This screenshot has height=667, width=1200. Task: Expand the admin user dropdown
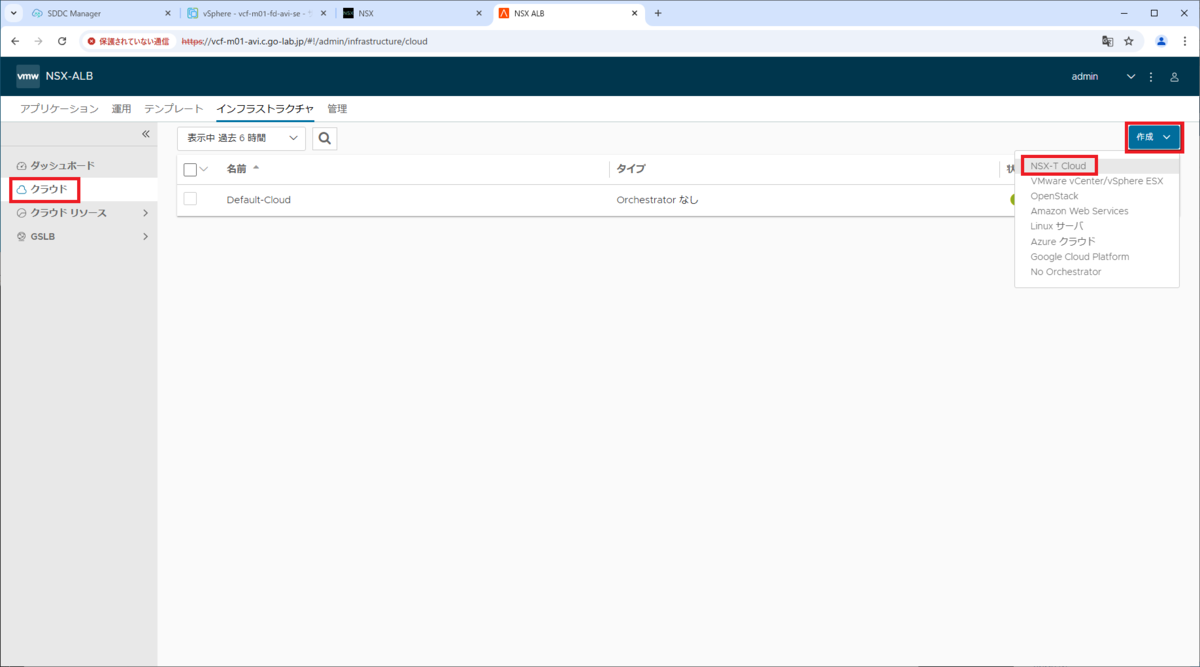pyautogui.click(x=1131, y=77)
